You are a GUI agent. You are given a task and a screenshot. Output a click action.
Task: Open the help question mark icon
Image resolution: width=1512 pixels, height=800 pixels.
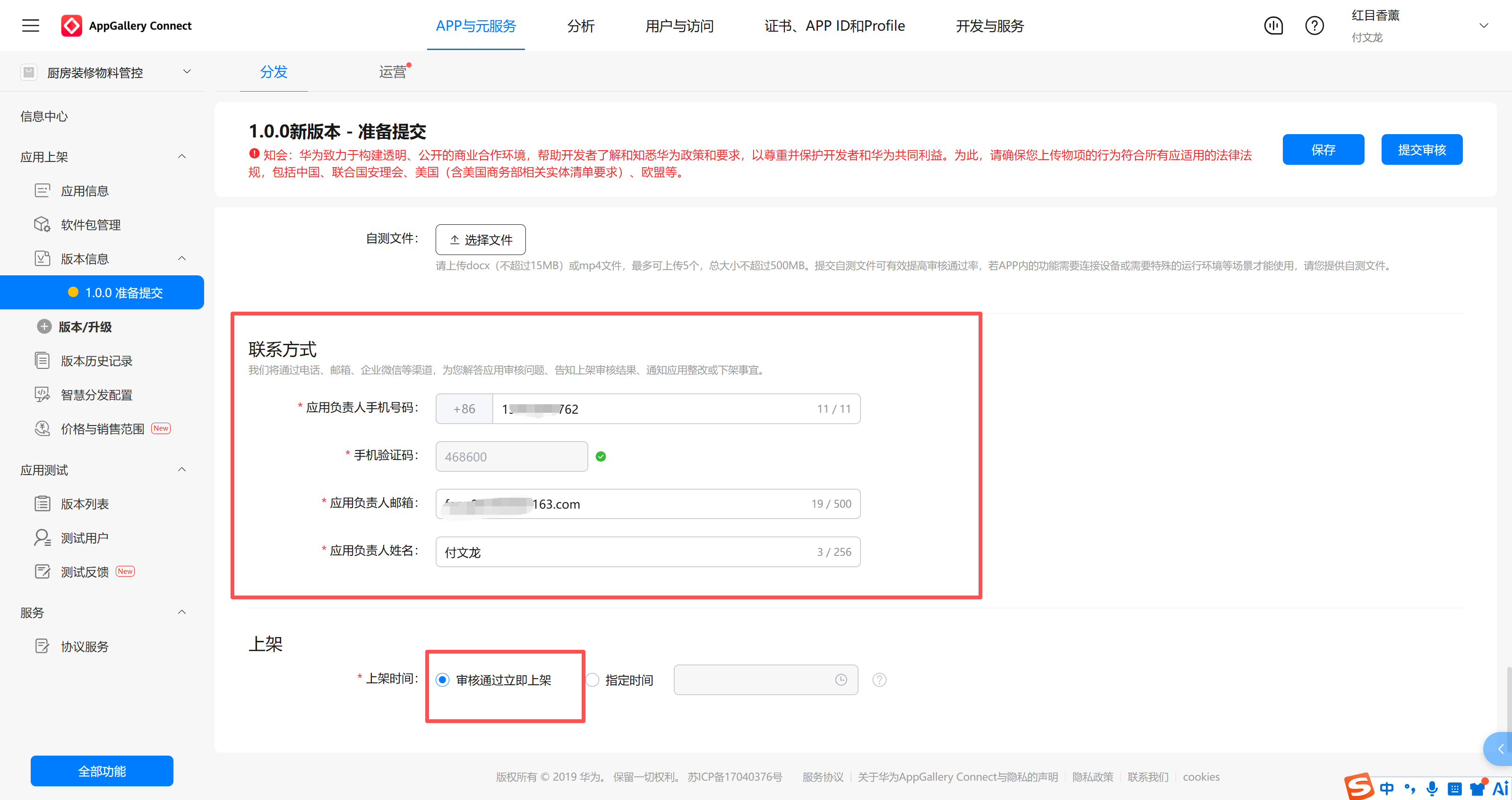[1314, 25]
